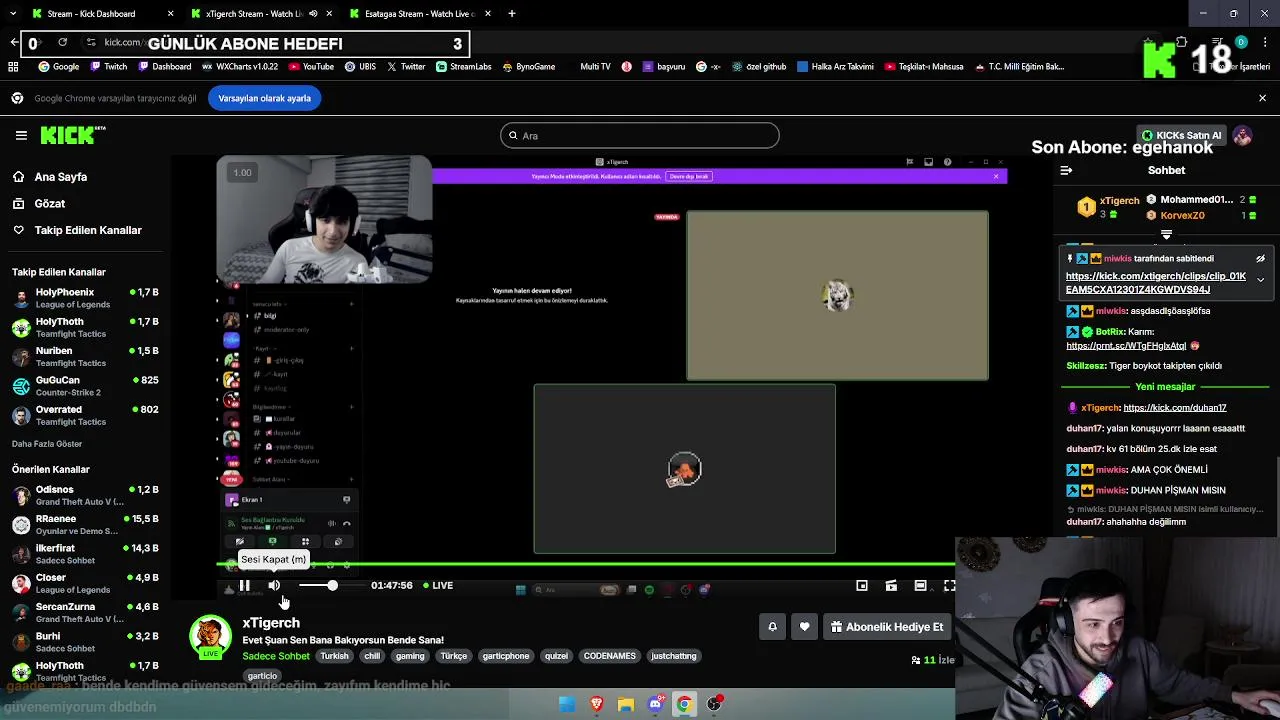1280x720 pixels.
Task: Click the KICK logo
Action: click(72, 135)
